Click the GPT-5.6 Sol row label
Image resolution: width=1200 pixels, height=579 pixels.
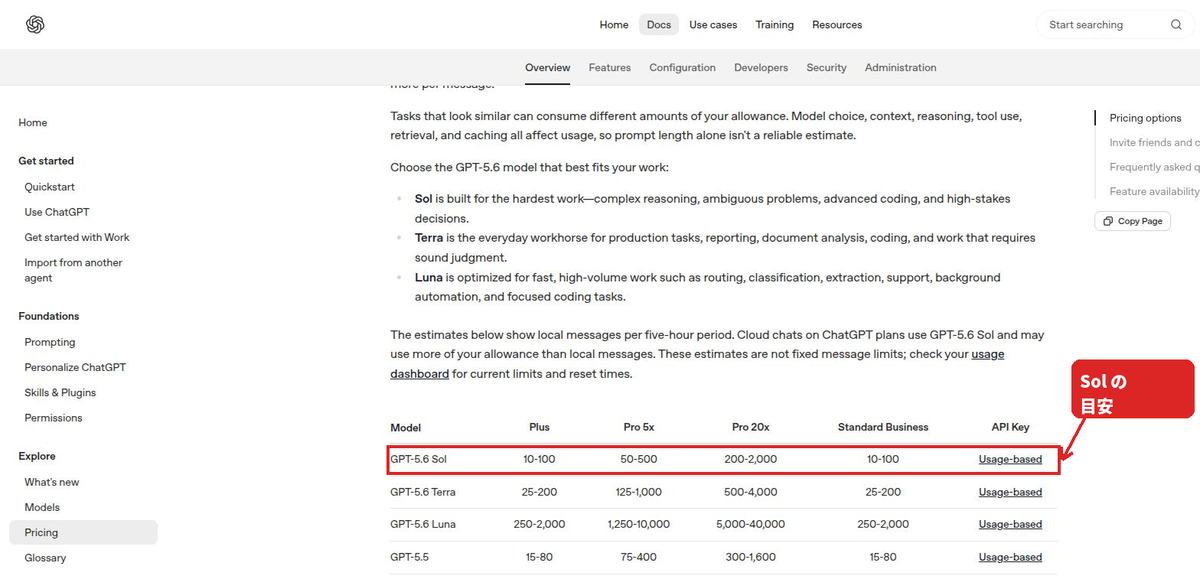pos(419,460)
